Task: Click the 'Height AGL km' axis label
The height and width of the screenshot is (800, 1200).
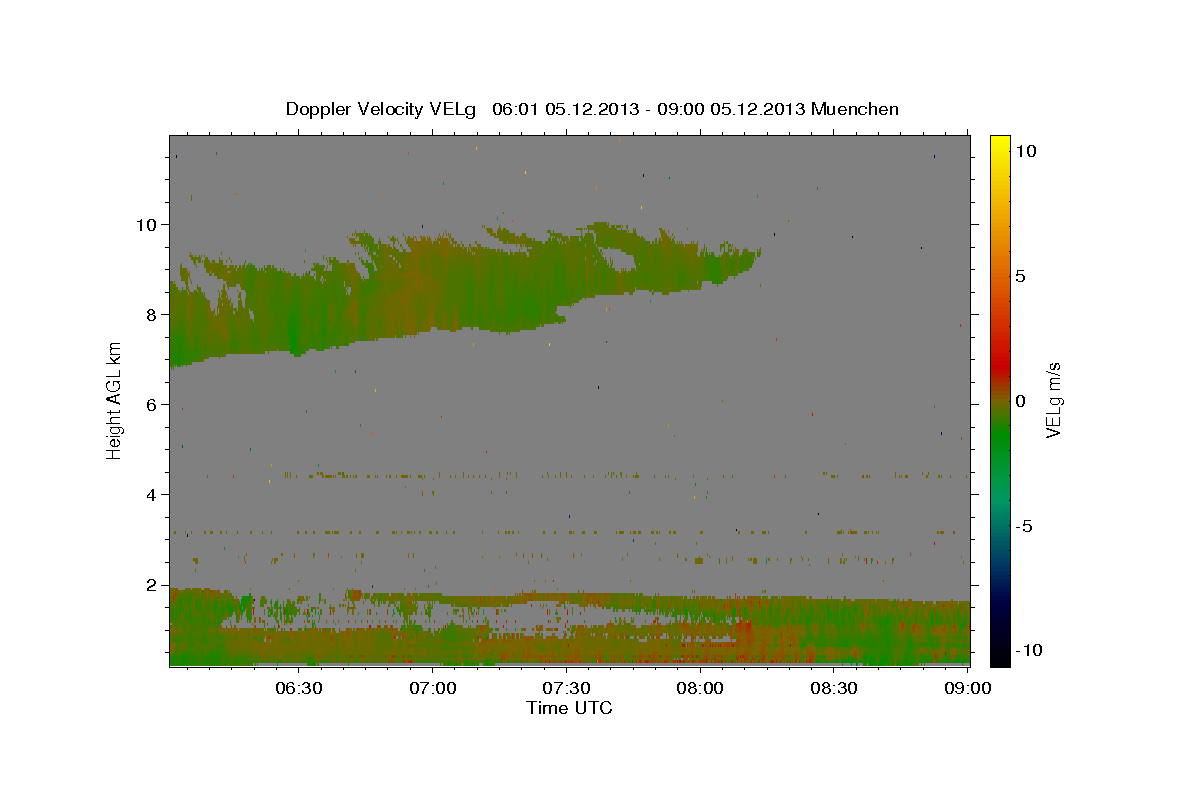Action: pos(114,400)
